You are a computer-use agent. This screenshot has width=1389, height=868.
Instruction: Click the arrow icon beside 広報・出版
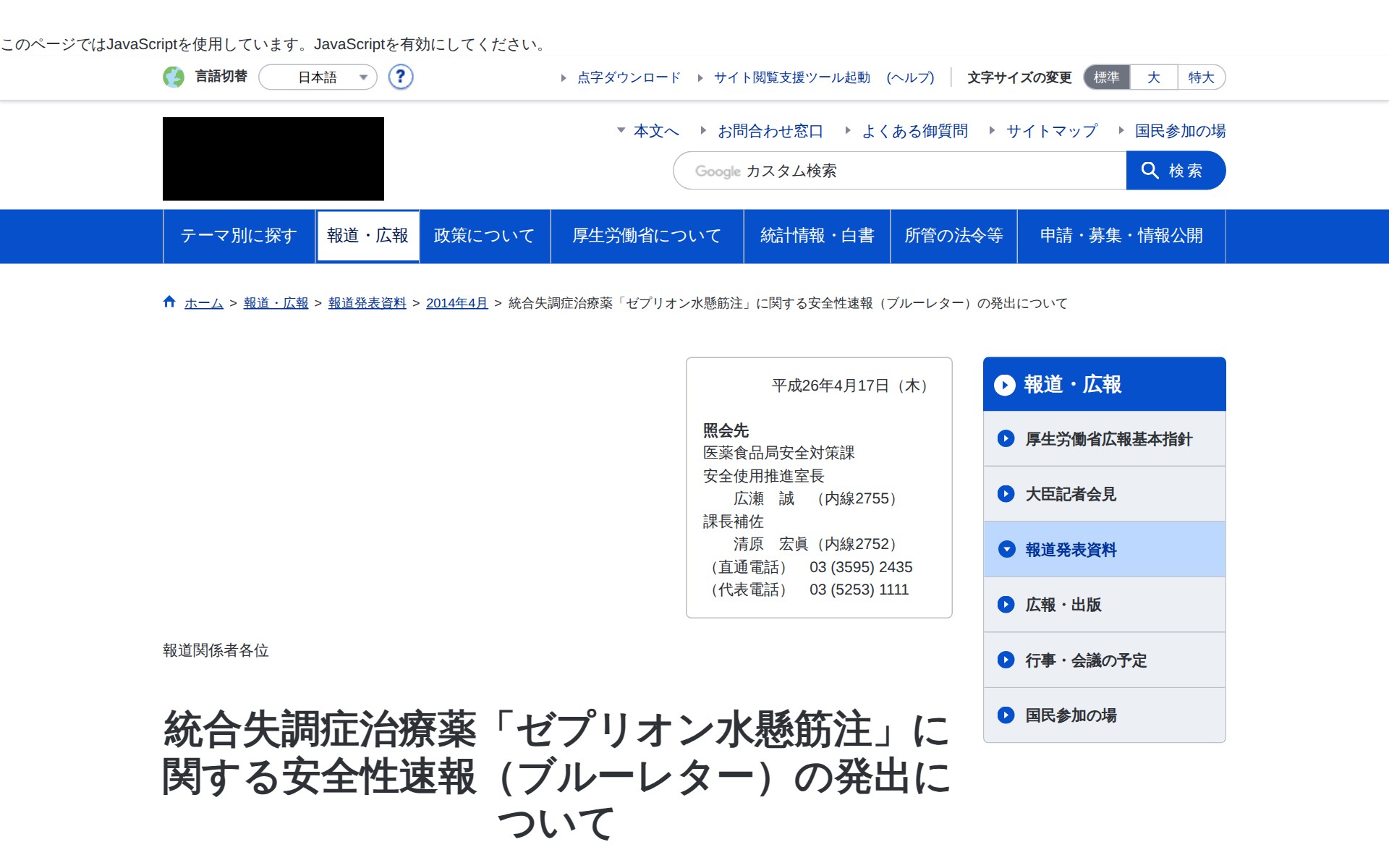pos(1006,605)
